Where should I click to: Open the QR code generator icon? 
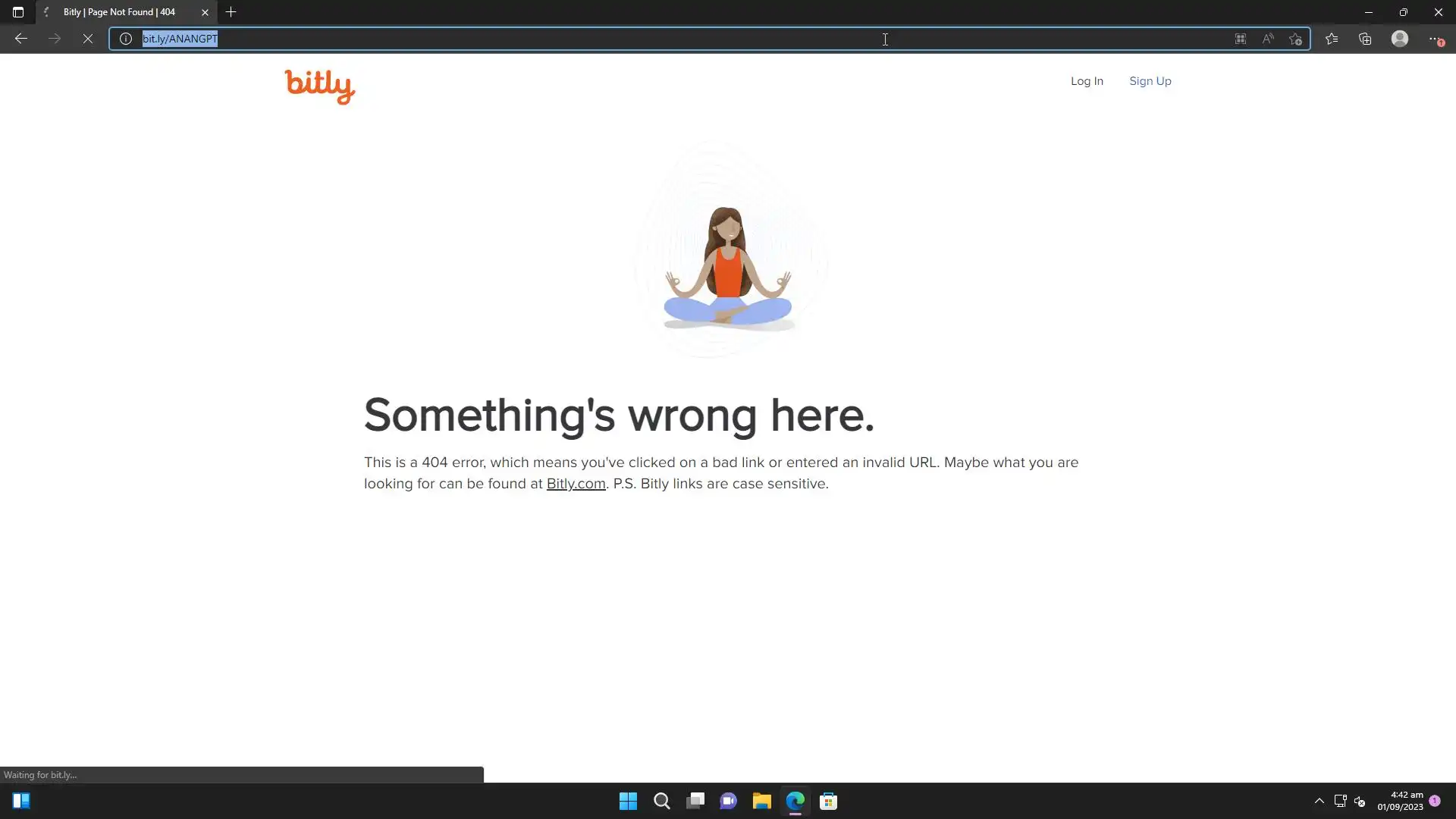(1241, 39)
